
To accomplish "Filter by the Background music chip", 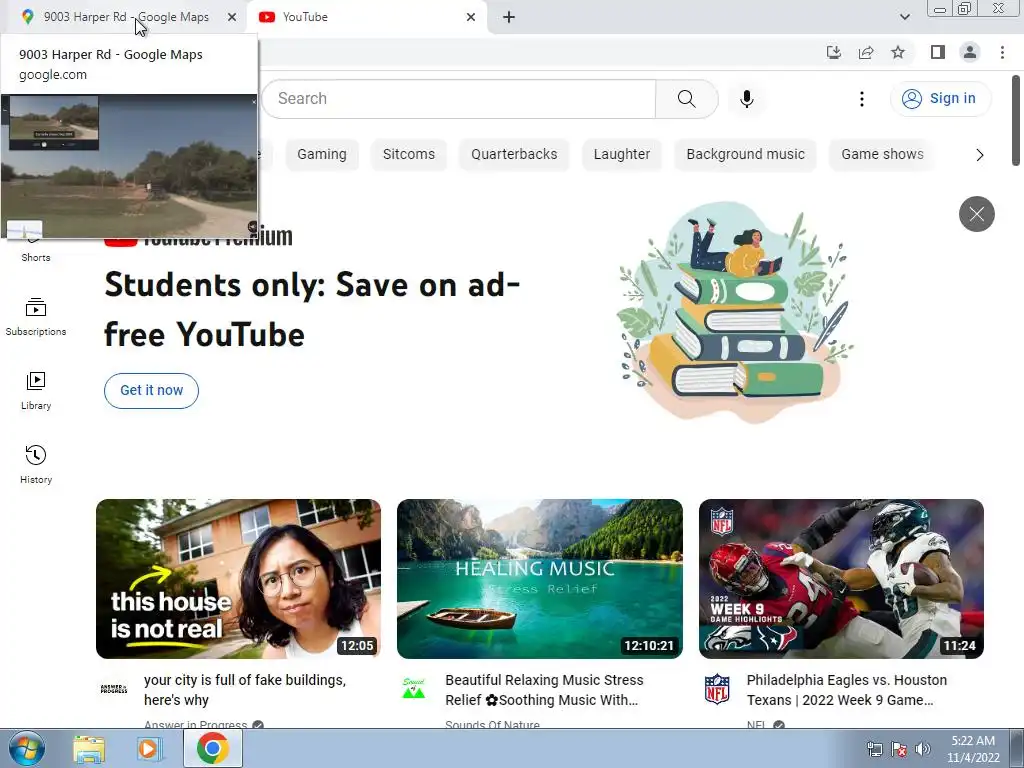I will pos(745,154).
